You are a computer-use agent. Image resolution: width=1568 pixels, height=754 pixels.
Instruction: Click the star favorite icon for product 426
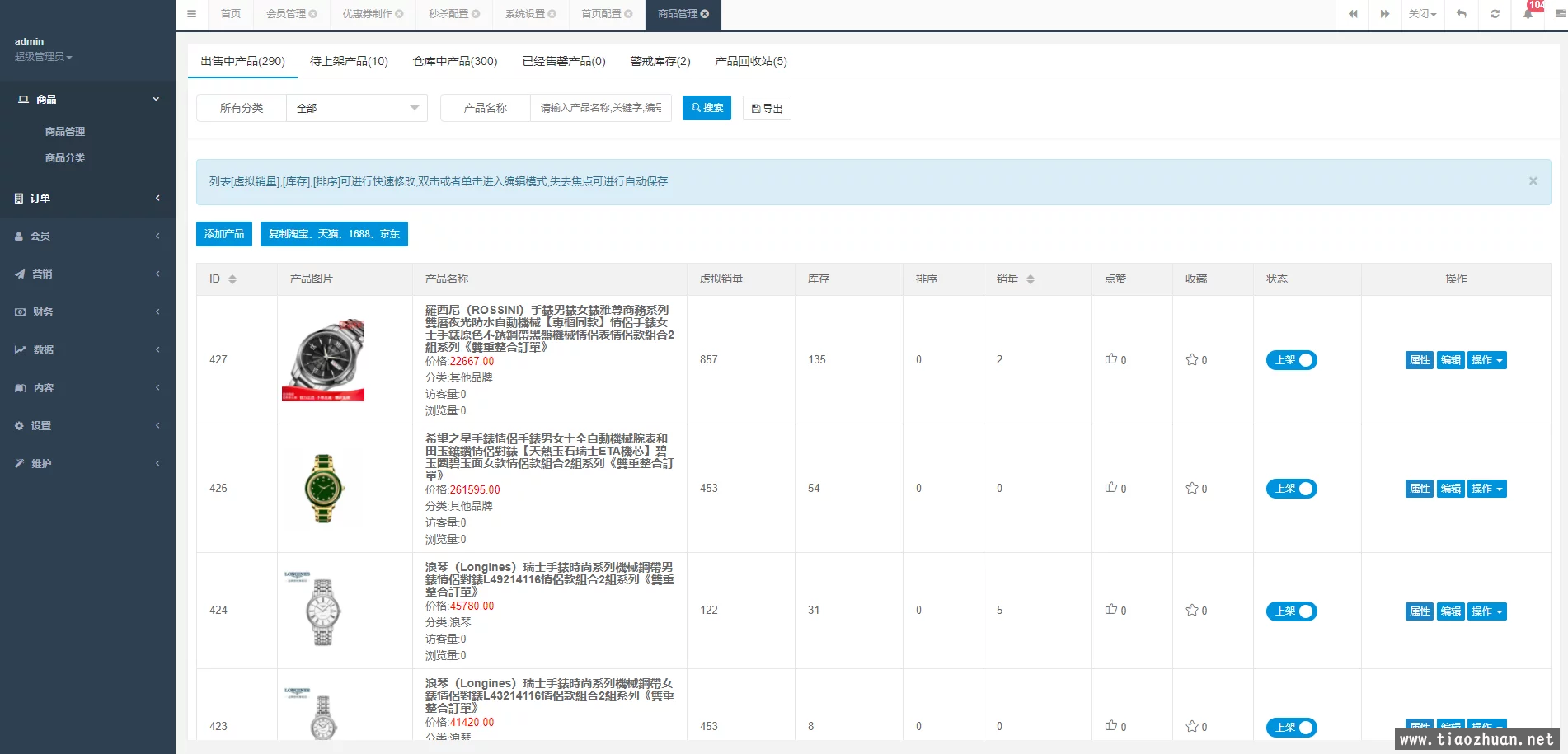(x=1192, y=488)
